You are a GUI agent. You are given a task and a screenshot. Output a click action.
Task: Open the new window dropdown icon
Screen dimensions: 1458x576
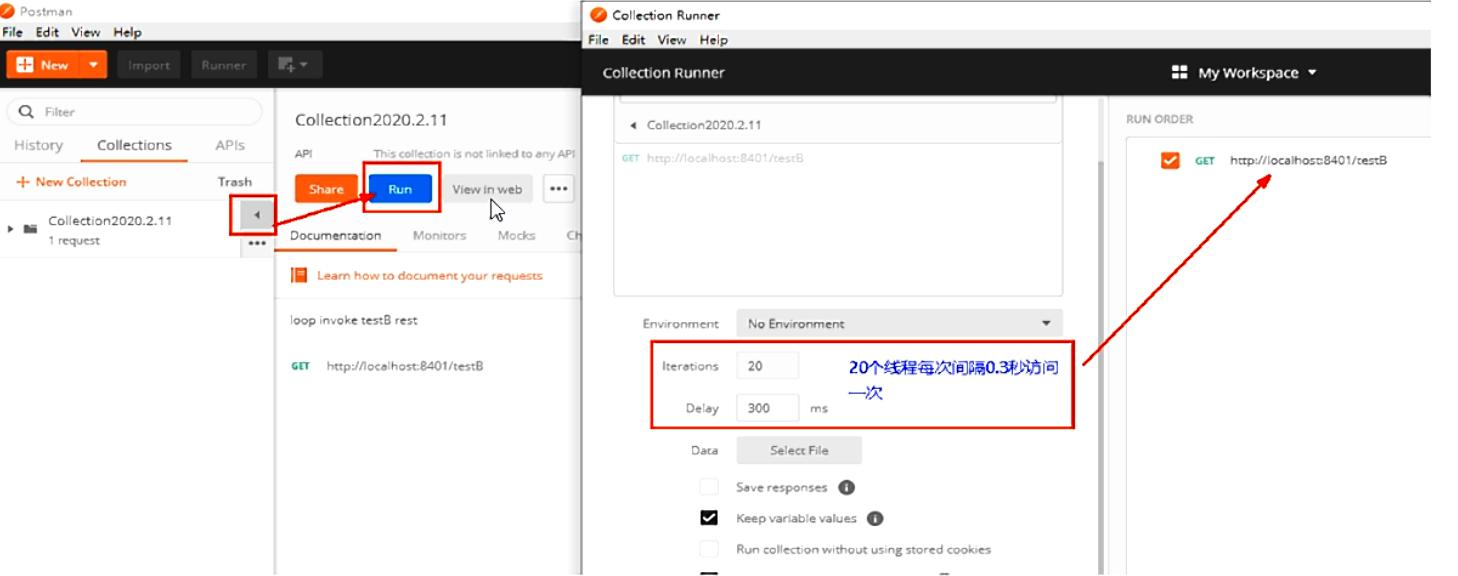pyautogui.click(x=293, y=65)
